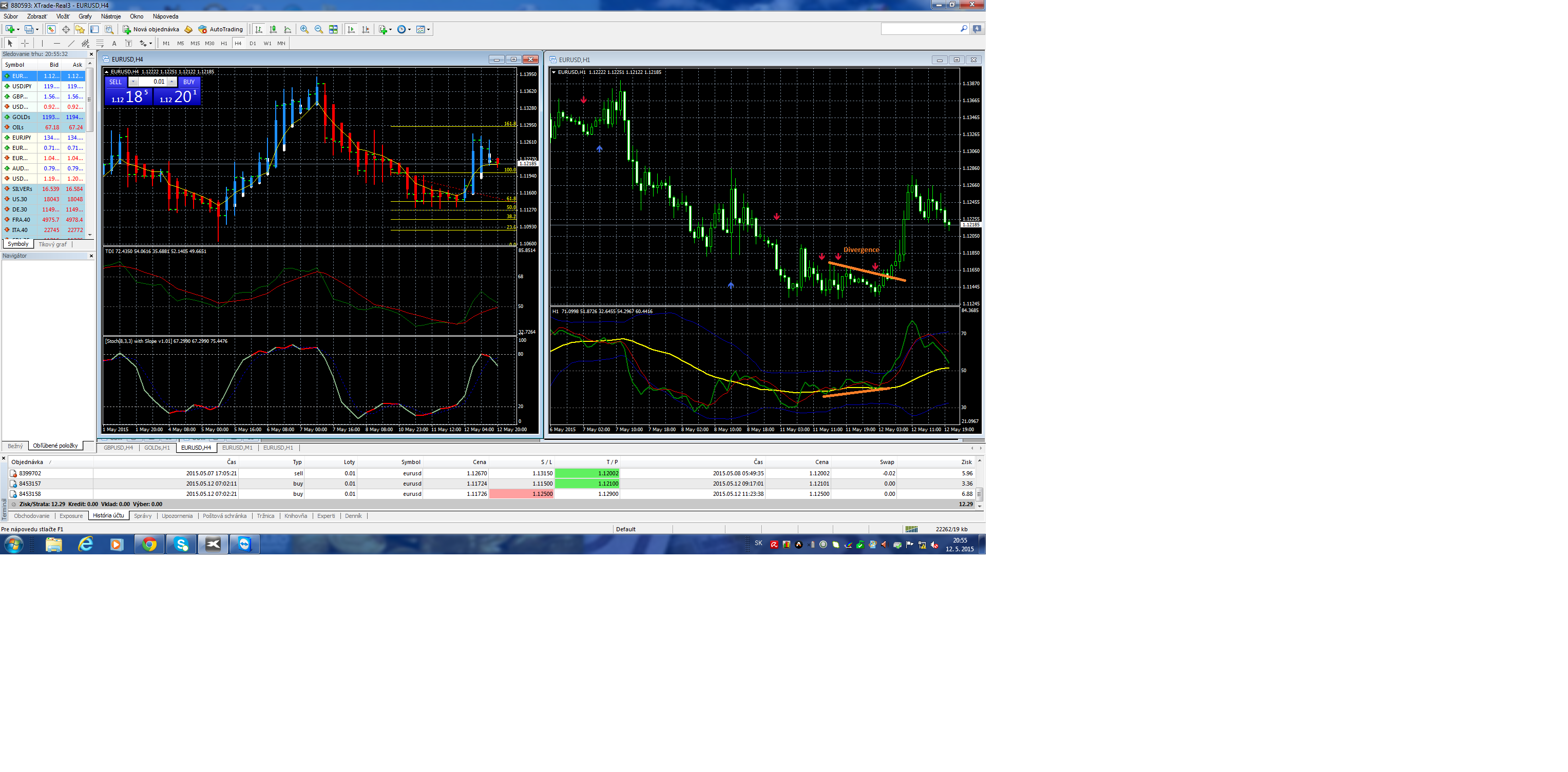1568x772 pixels.
Task: Switch chart timeframe to D1
Action: point(253,43)
